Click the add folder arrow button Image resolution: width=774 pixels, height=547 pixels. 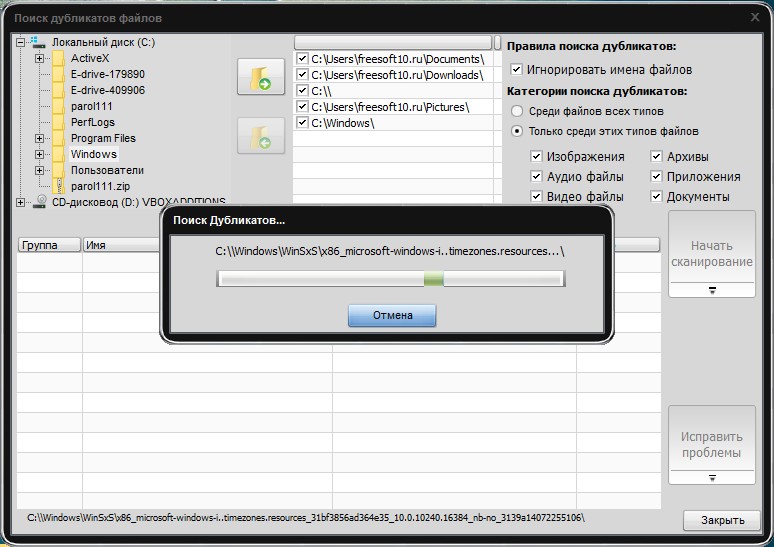pos(261,77)
